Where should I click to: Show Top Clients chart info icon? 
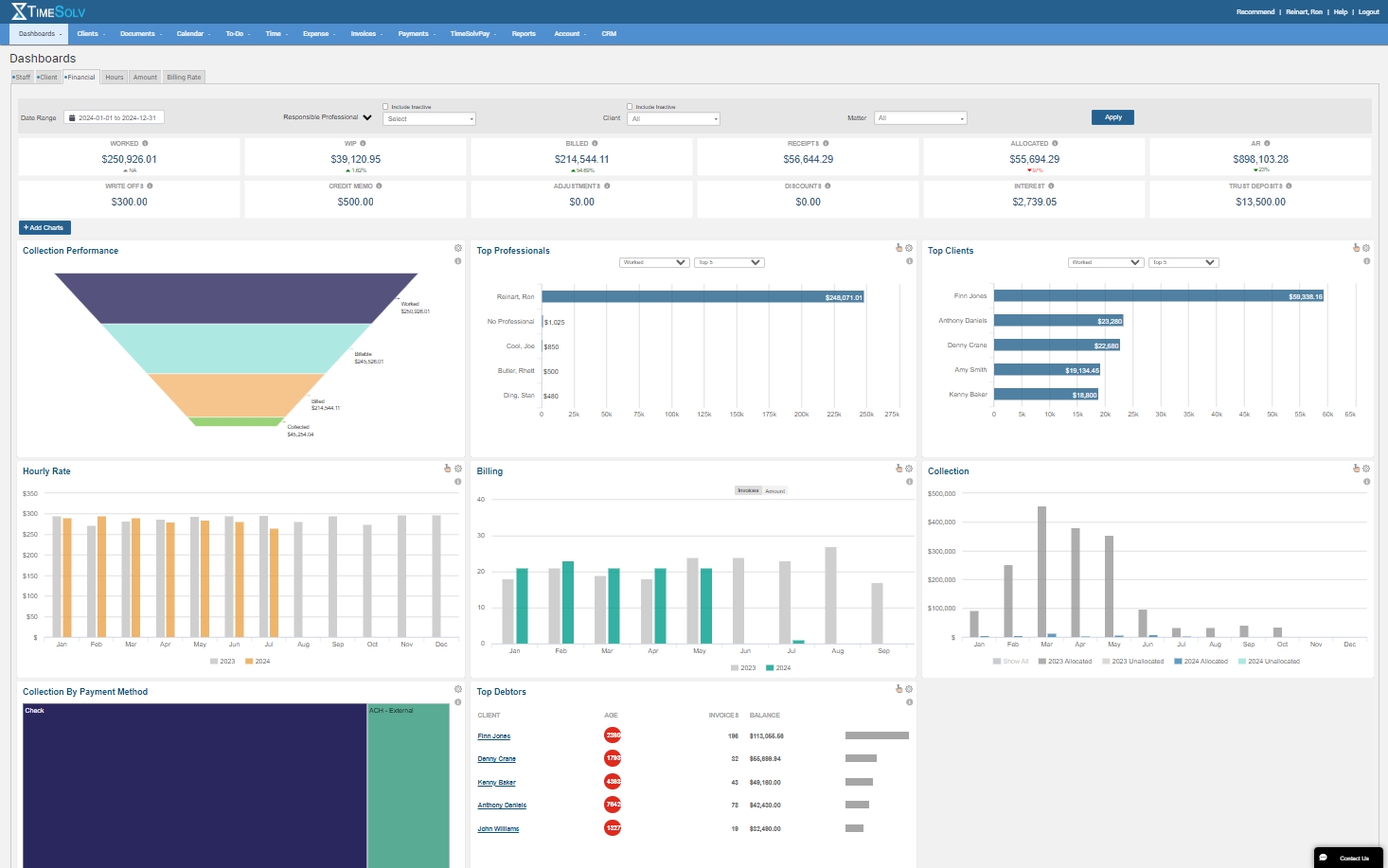tap(1366, 261)
